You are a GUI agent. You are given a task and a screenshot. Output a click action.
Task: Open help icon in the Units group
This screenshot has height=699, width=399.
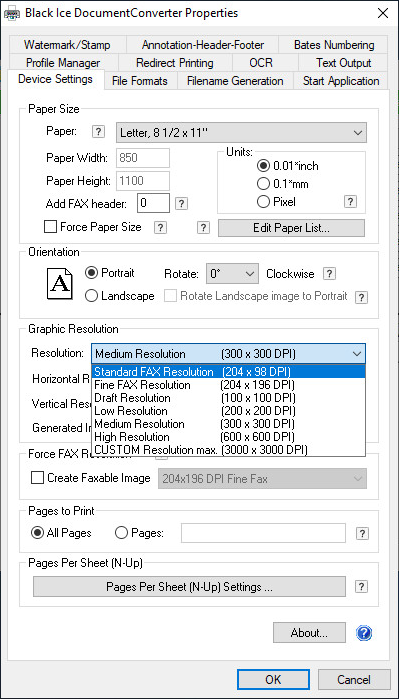point(350,202)
